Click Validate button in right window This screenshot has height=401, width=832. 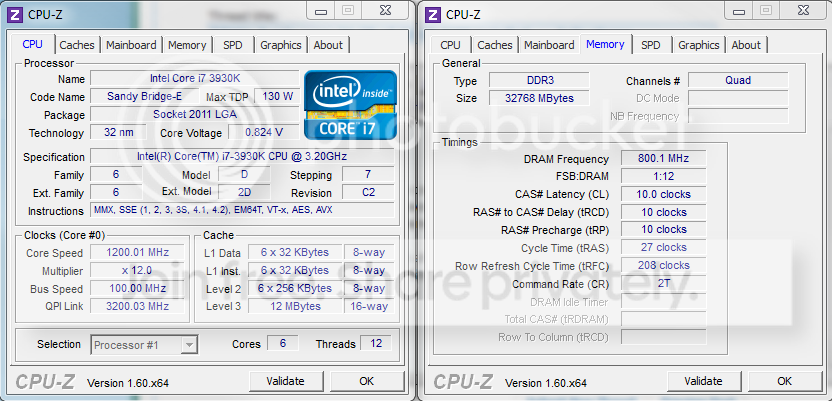tap(704, 381)
